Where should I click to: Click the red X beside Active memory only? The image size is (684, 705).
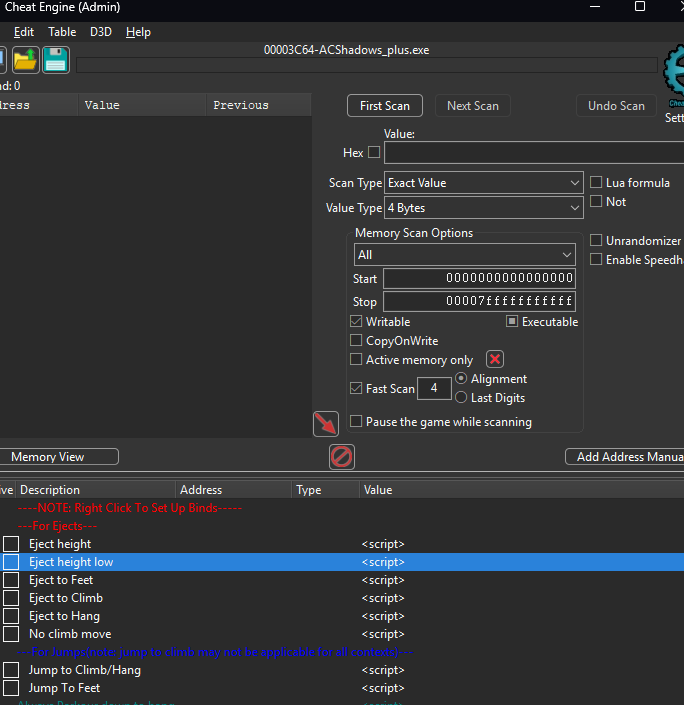tap(494, 359)
